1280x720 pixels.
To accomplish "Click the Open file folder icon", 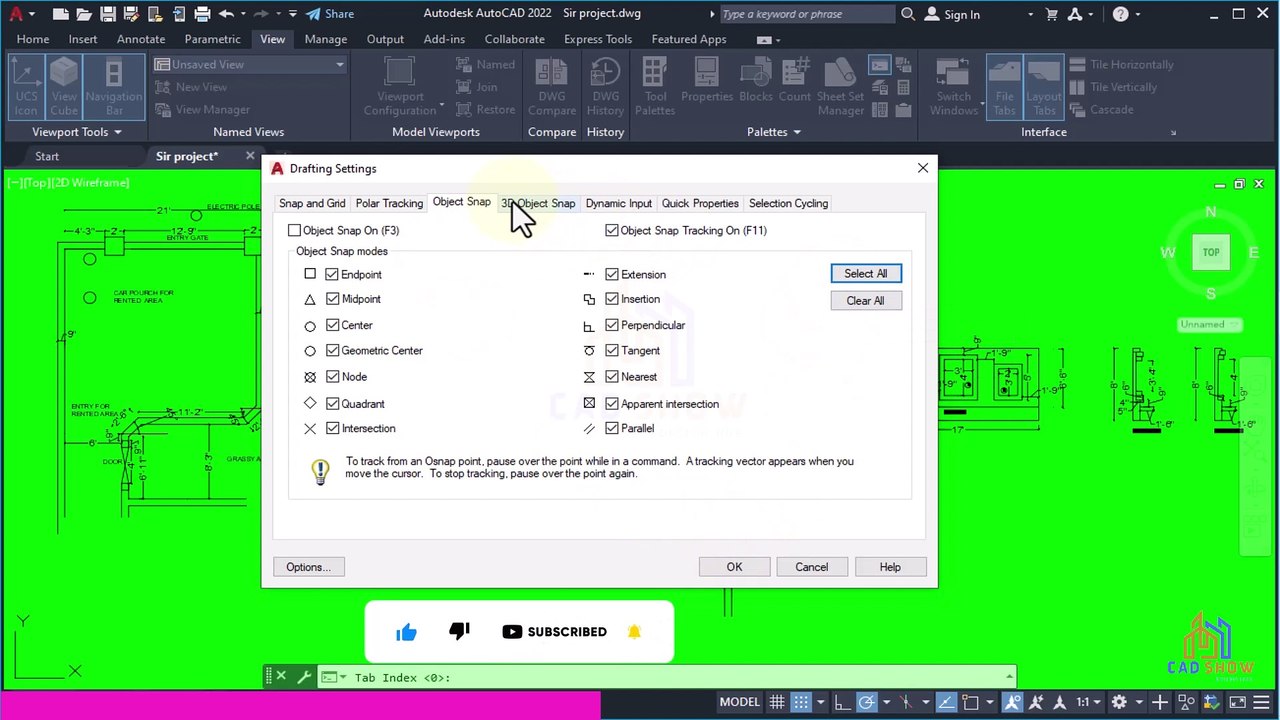I will point(85,14).
